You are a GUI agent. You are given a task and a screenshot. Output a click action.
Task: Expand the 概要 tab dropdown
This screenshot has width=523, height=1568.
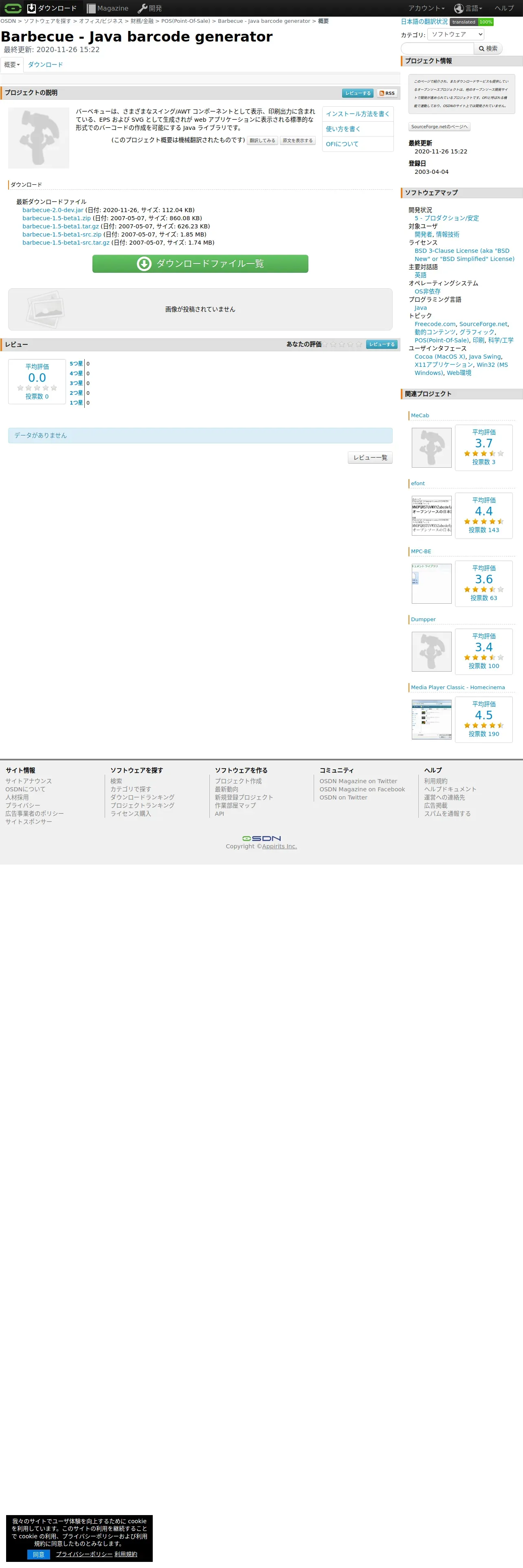point(12,65)
